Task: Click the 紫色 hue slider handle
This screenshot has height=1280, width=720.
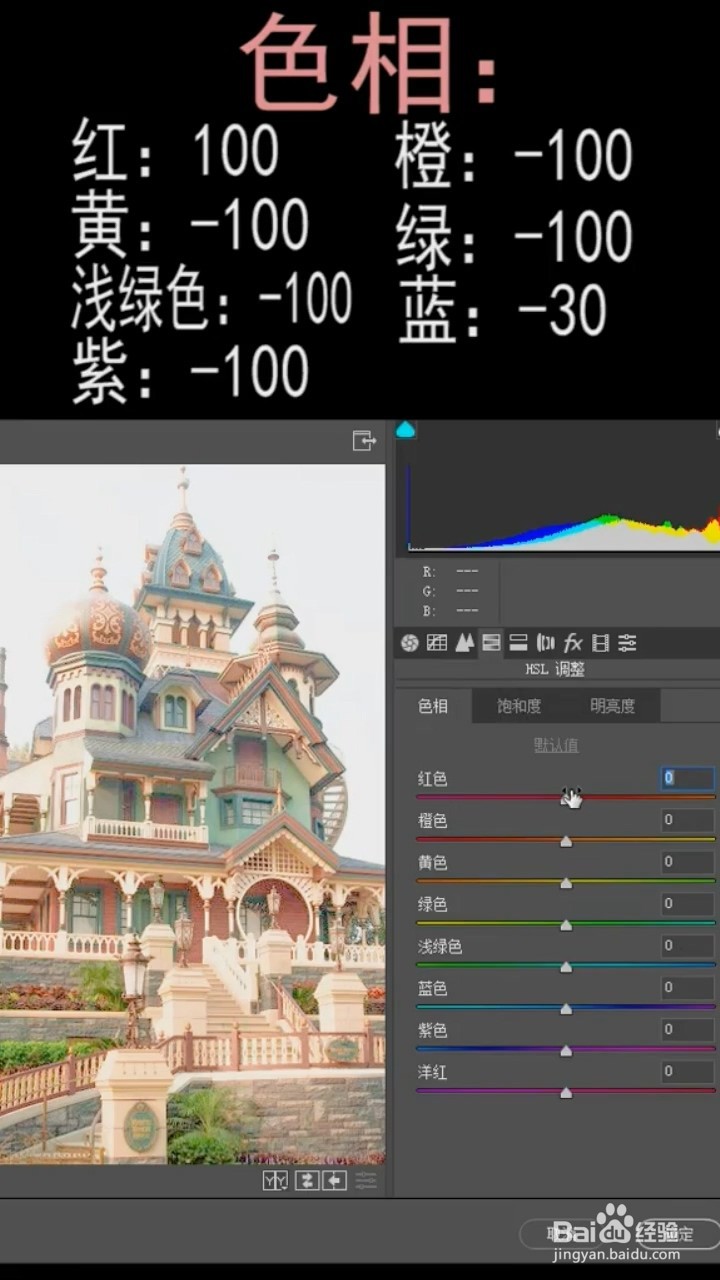Action: coord(566,1051)
